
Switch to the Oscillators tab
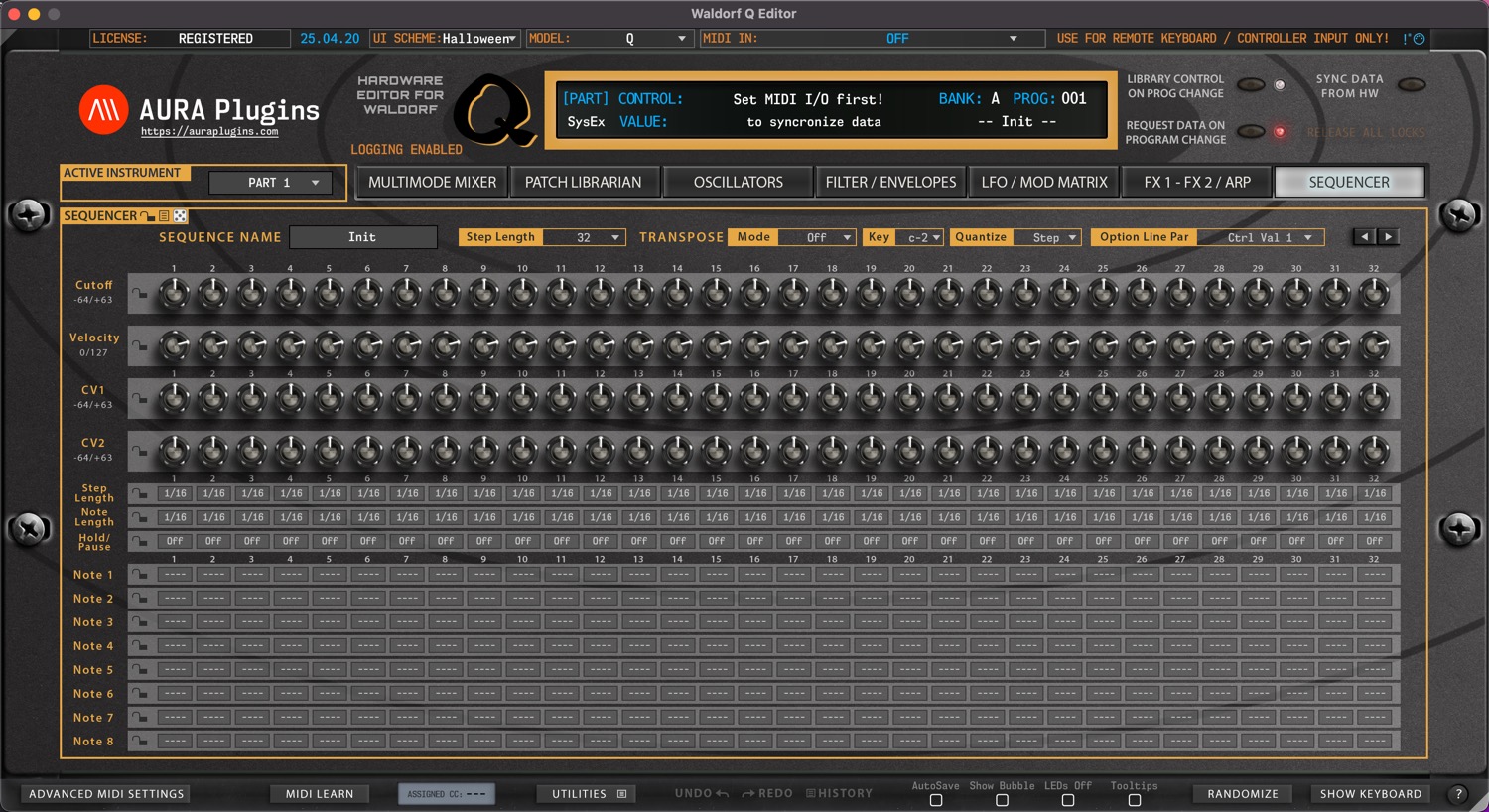[739, 183]
